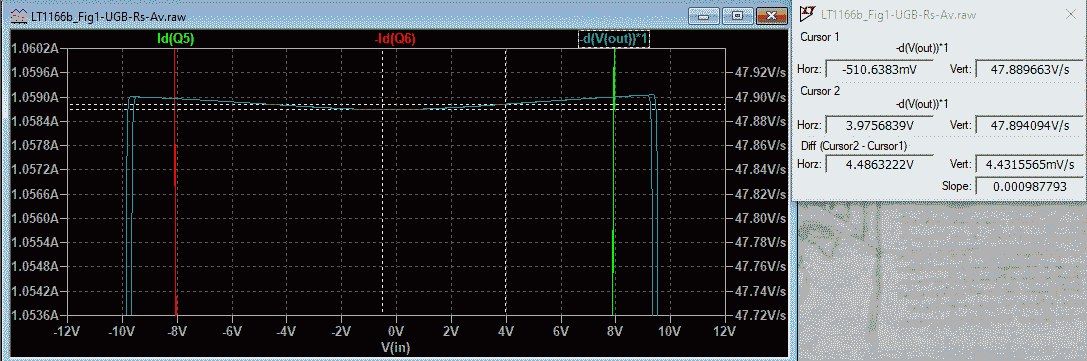The height and width of the screenshot is (361, 1087).
Task: Click Cursor 2 Vert value field
Action: 1028,126
